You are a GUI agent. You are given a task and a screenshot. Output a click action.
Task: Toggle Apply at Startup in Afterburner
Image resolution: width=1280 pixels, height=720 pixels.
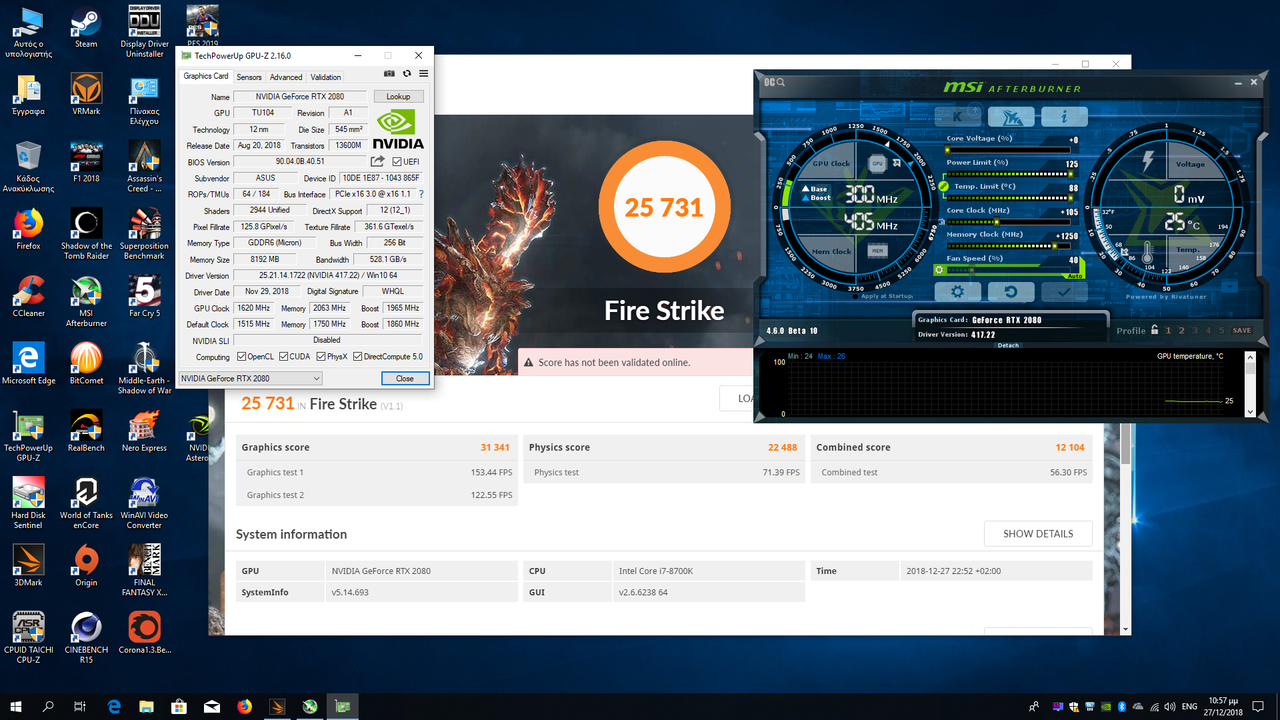point(885,296)
